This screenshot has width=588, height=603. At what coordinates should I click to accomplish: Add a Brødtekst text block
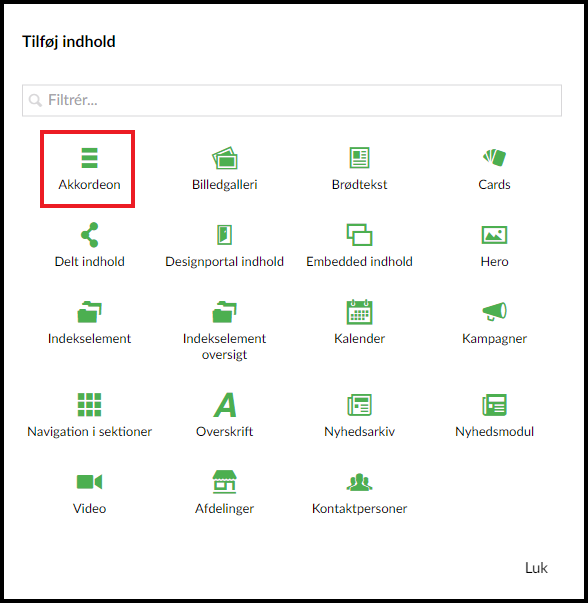point(359,169)
